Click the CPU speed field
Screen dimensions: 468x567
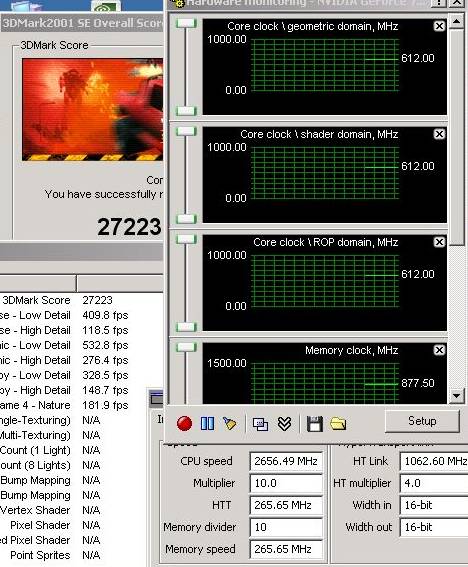pyautogui.click(x=286, y=461)
